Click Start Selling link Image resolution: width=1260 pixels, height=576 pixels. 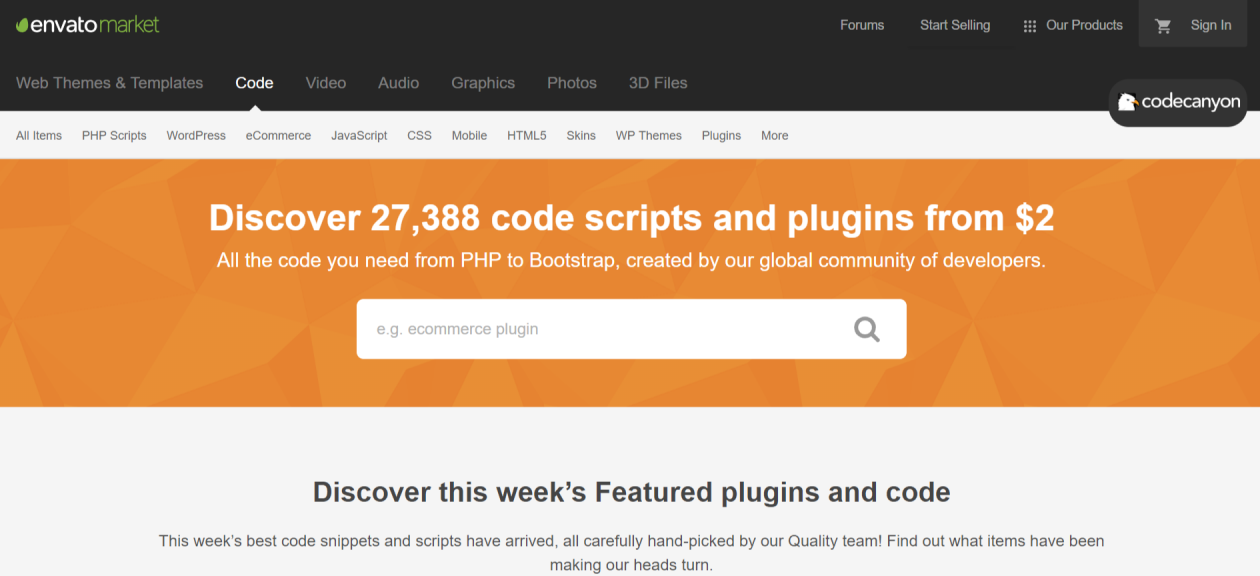[x=955, y=25]
